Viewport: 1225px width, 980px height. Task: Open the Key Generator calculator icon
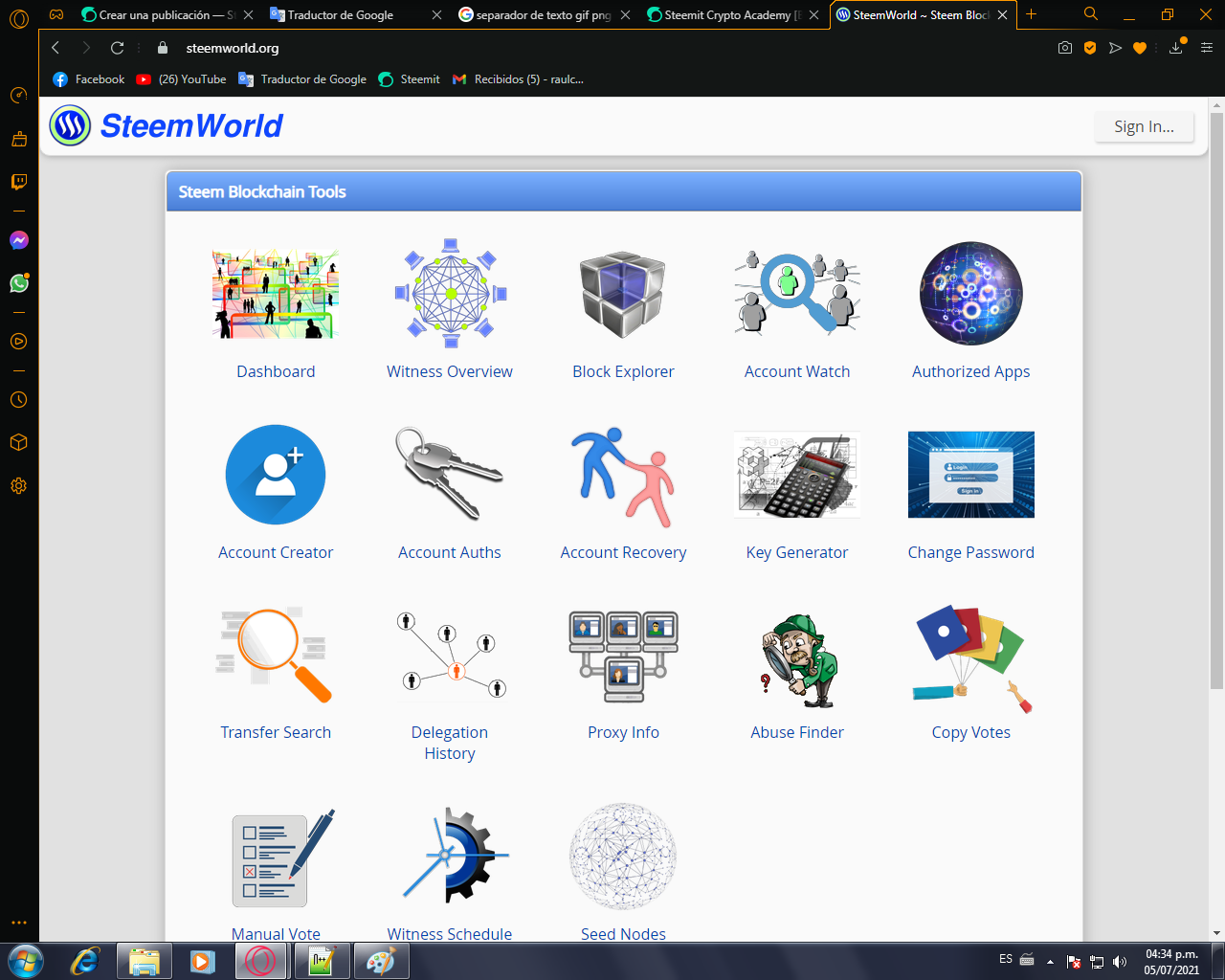[x=797, y=475]
